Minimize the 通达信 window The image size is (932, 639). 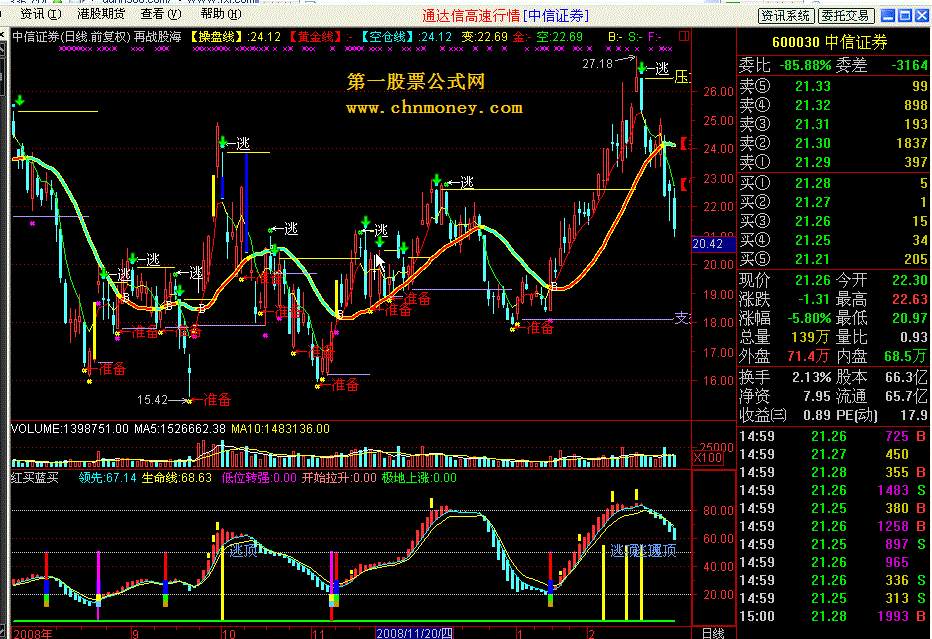(x=888, y=15)
